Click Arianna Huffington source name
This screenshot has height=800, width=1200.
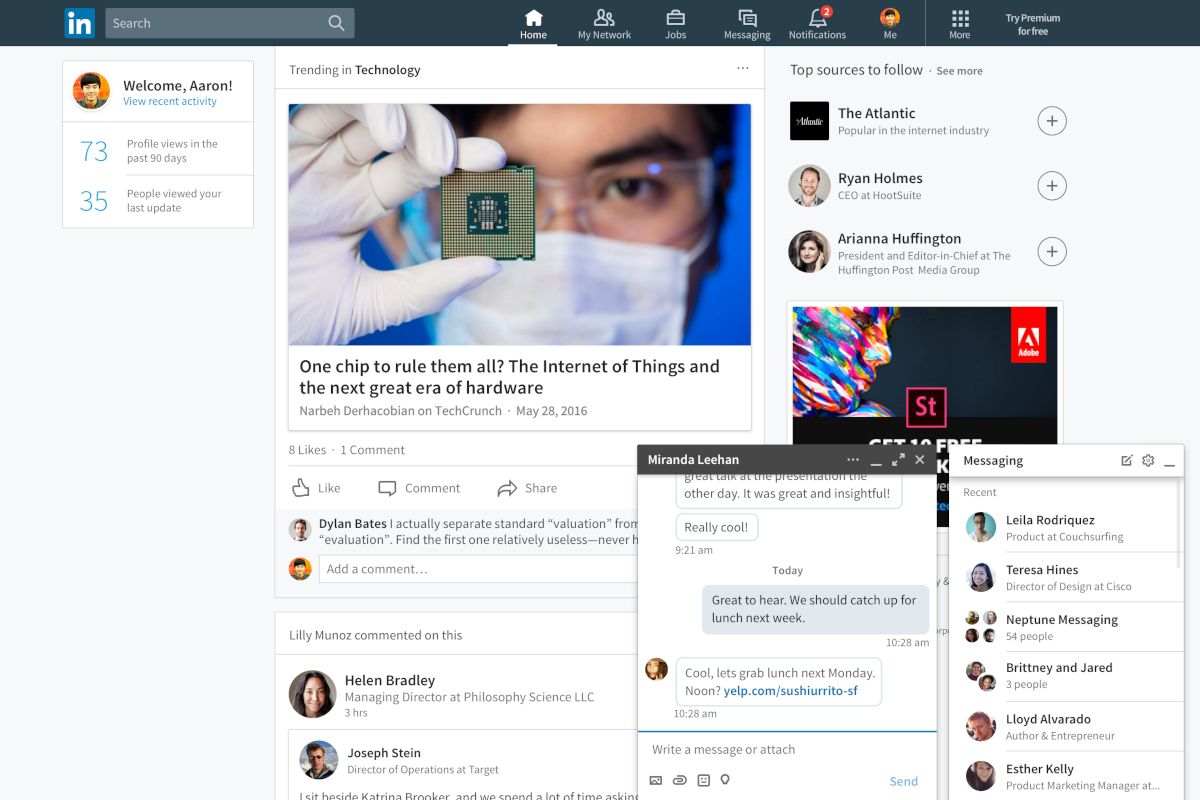[x=900, y=238]
